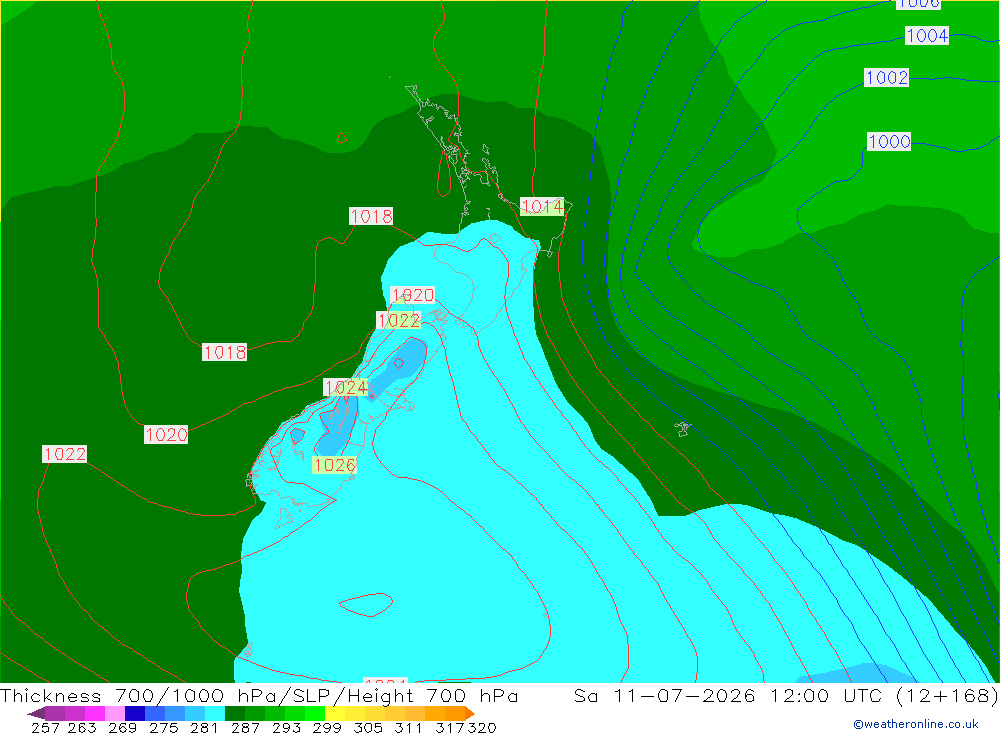Click the legend value 320
The height and width of the screenshot is (733, 1000).
click(482, 727)
